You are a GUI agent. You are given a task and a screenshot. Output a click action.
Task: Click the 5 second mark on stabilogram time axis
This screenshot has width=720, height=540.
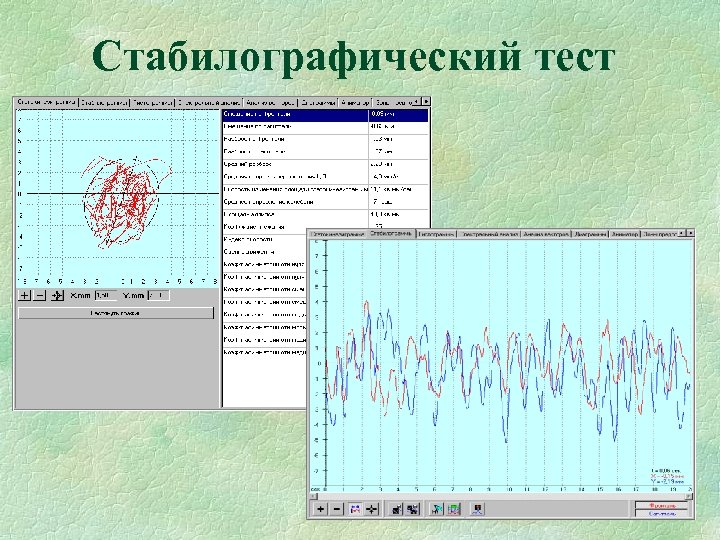coord(416,489)
